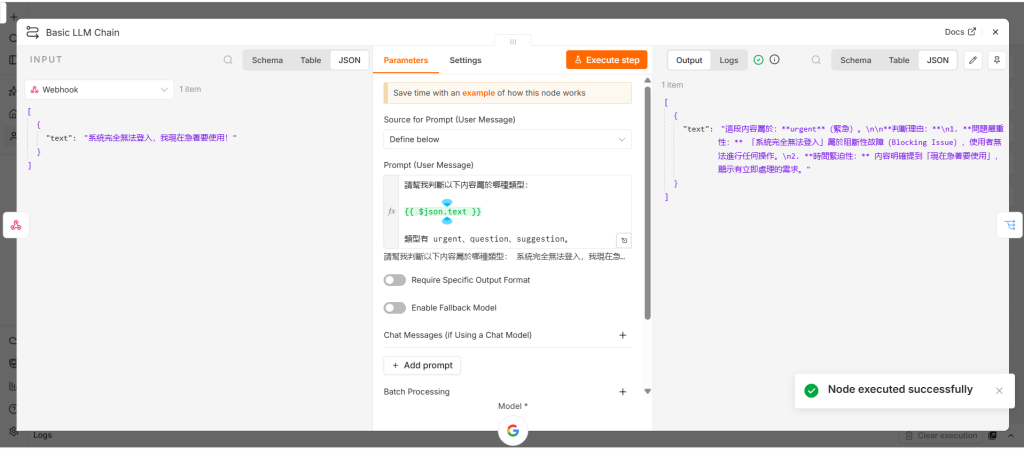Open the Google model sub-node icon
Image resolution: width=1024 pixels, height=449 pixels.
click(513, 430)
